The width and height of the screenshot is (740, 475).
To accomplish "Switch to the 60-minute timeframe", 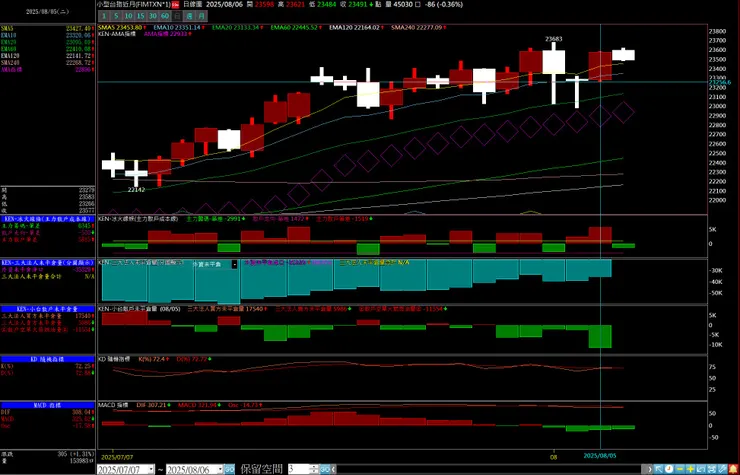I will [165, 16].
